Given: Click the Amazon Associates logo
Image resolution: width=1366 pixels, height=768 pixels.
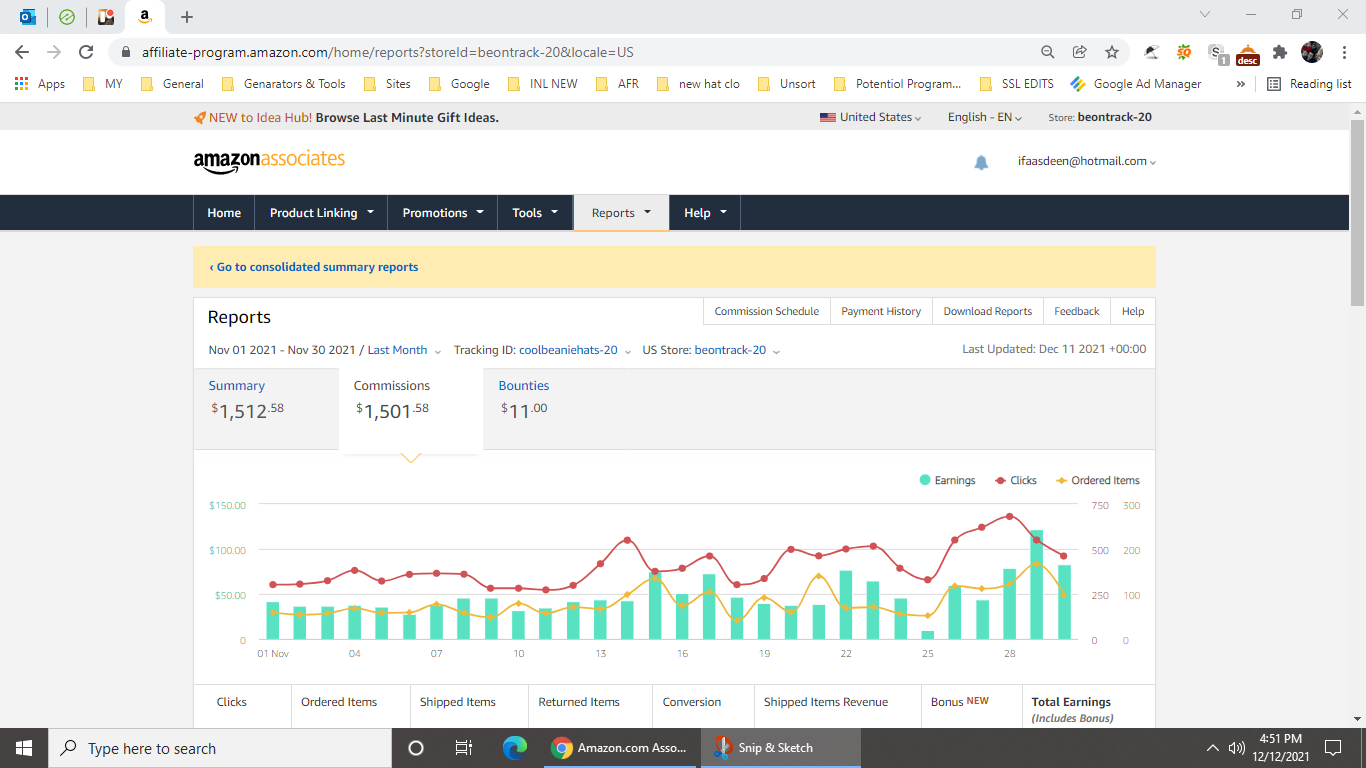Looking at the screenshot, I should (269, 161).
